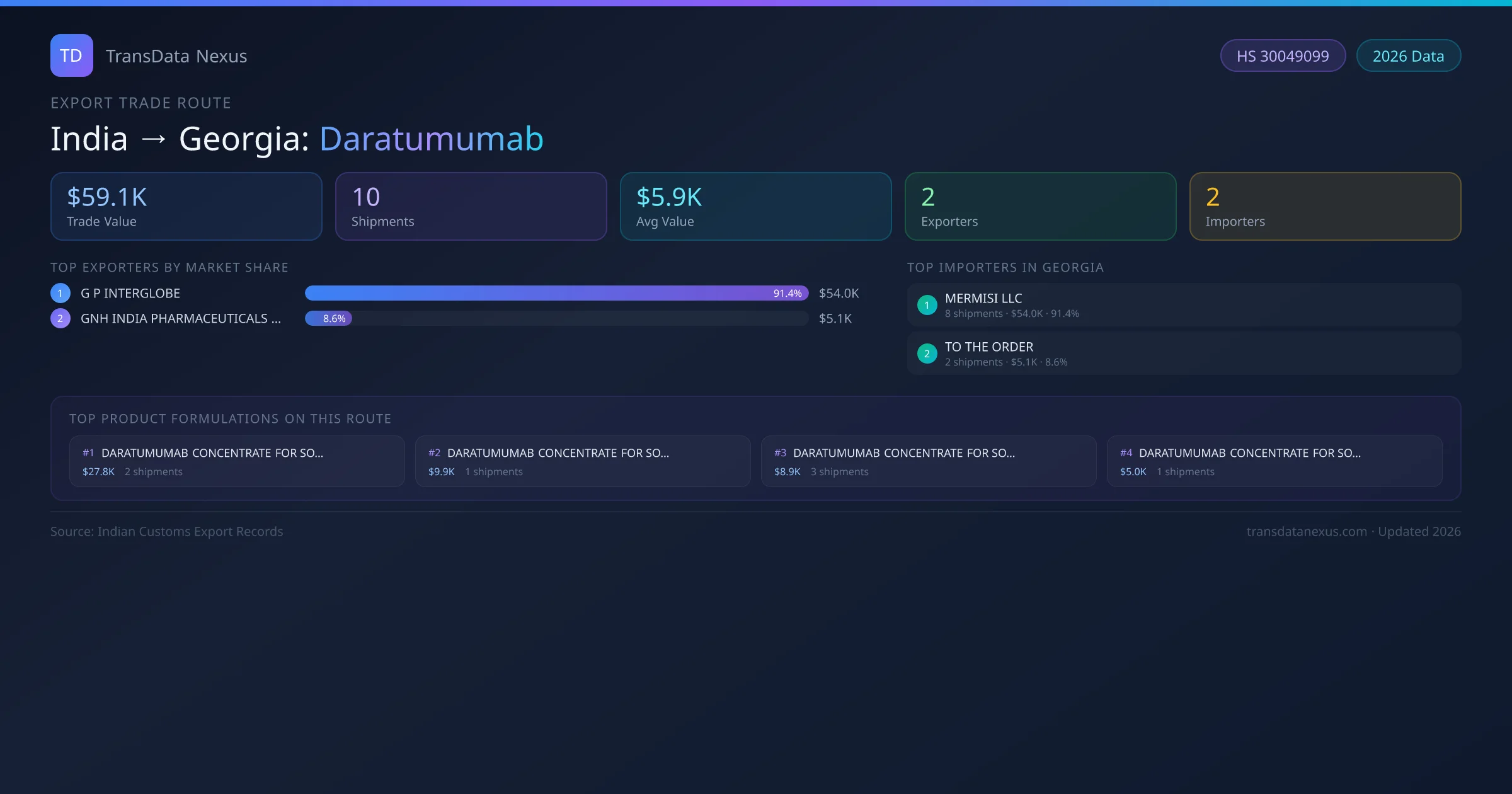Click the rank badge for GNH INDIA PHARMACEUTICALS

click(60, 318)
